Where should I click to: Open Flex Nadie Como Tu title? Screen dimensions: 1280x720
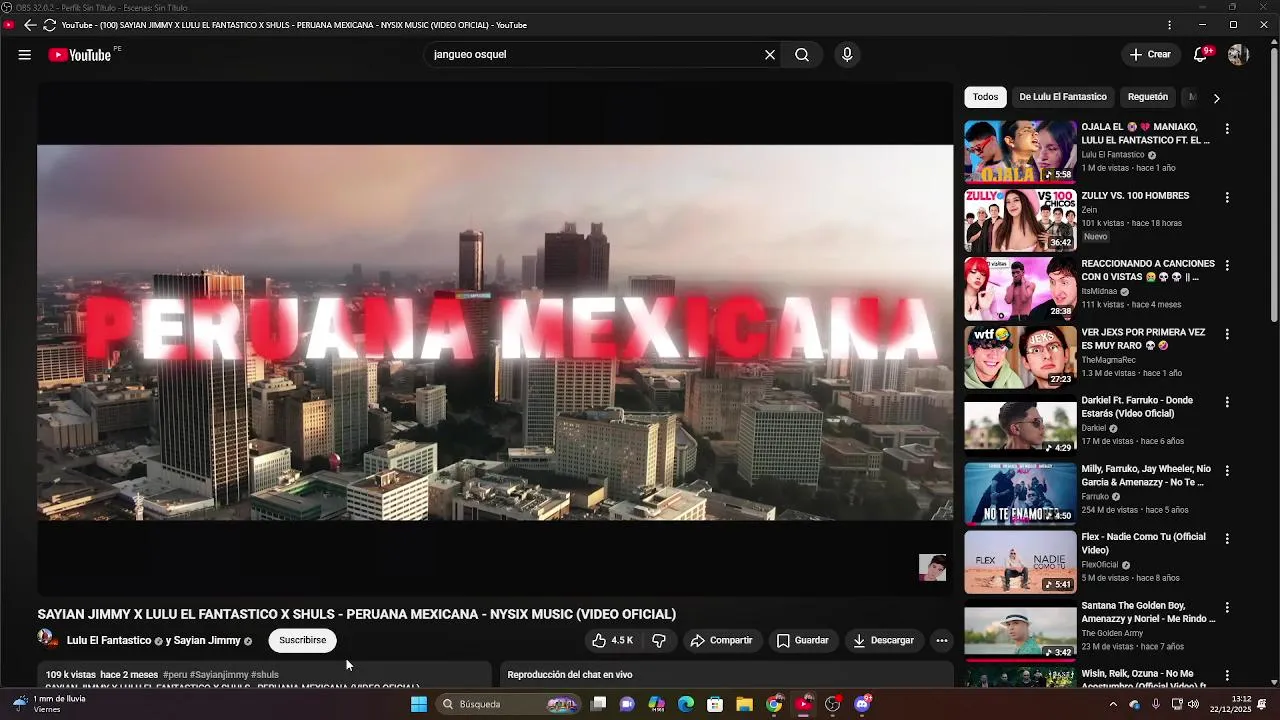pos(1143,544)
